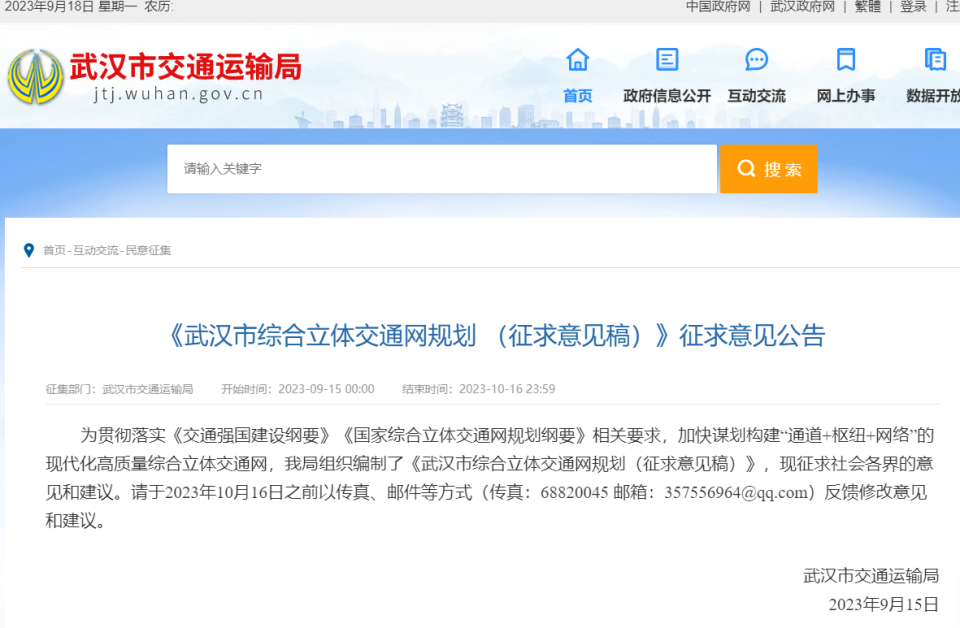Click the keyword search input box
The height and width of the screenshot is (628, 960).
pos(440,169)
